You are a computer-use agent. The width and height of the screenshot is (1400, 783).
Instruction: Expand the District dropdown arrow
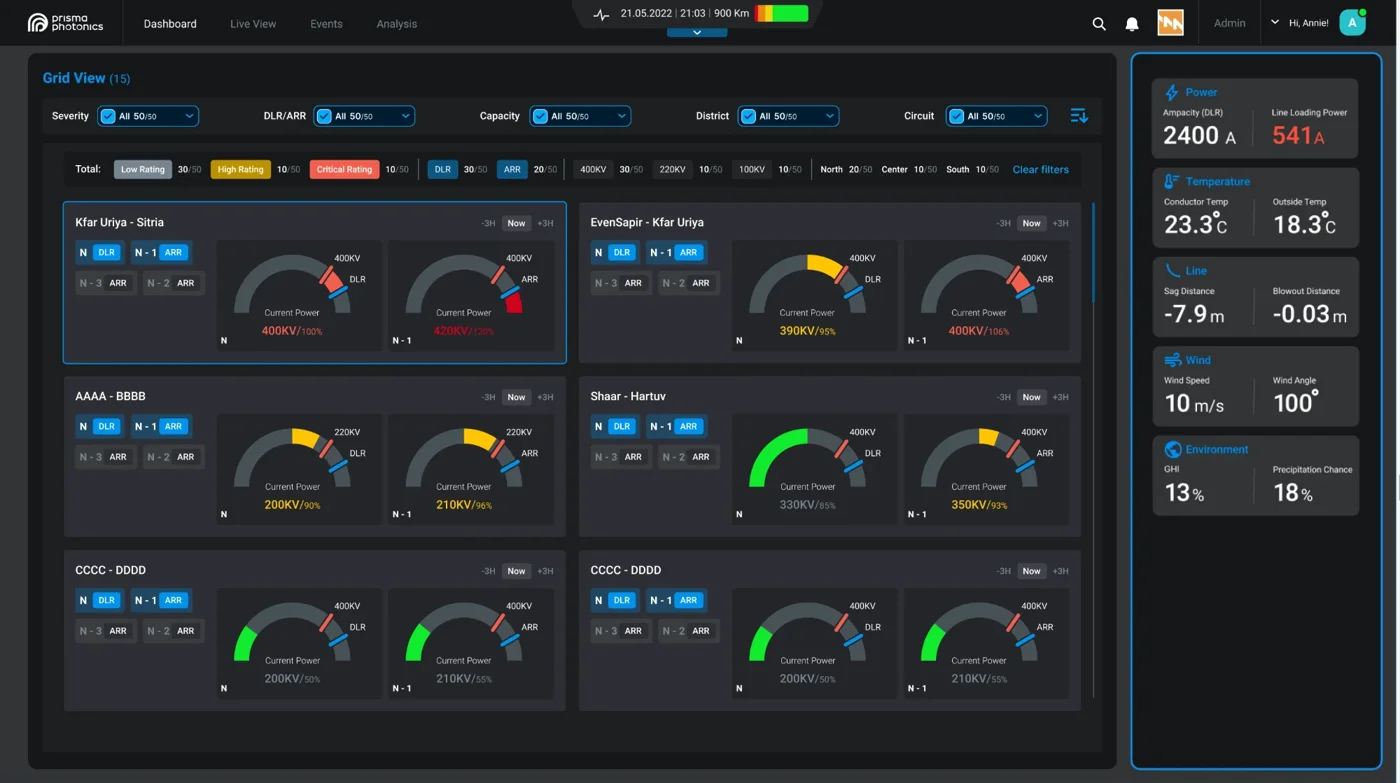coord(829,116)
